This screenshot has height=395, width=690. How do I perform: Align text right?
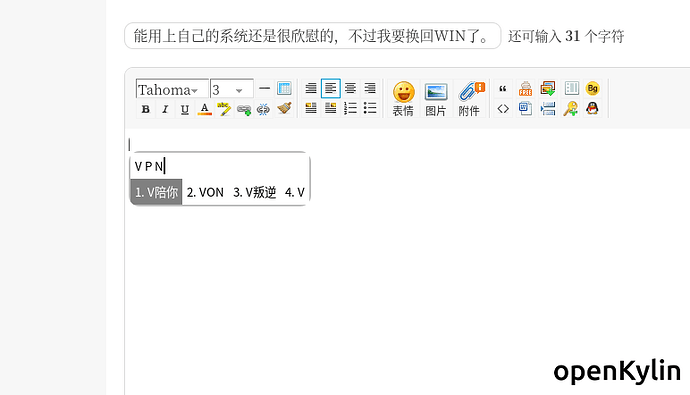(x=370, y=88)
